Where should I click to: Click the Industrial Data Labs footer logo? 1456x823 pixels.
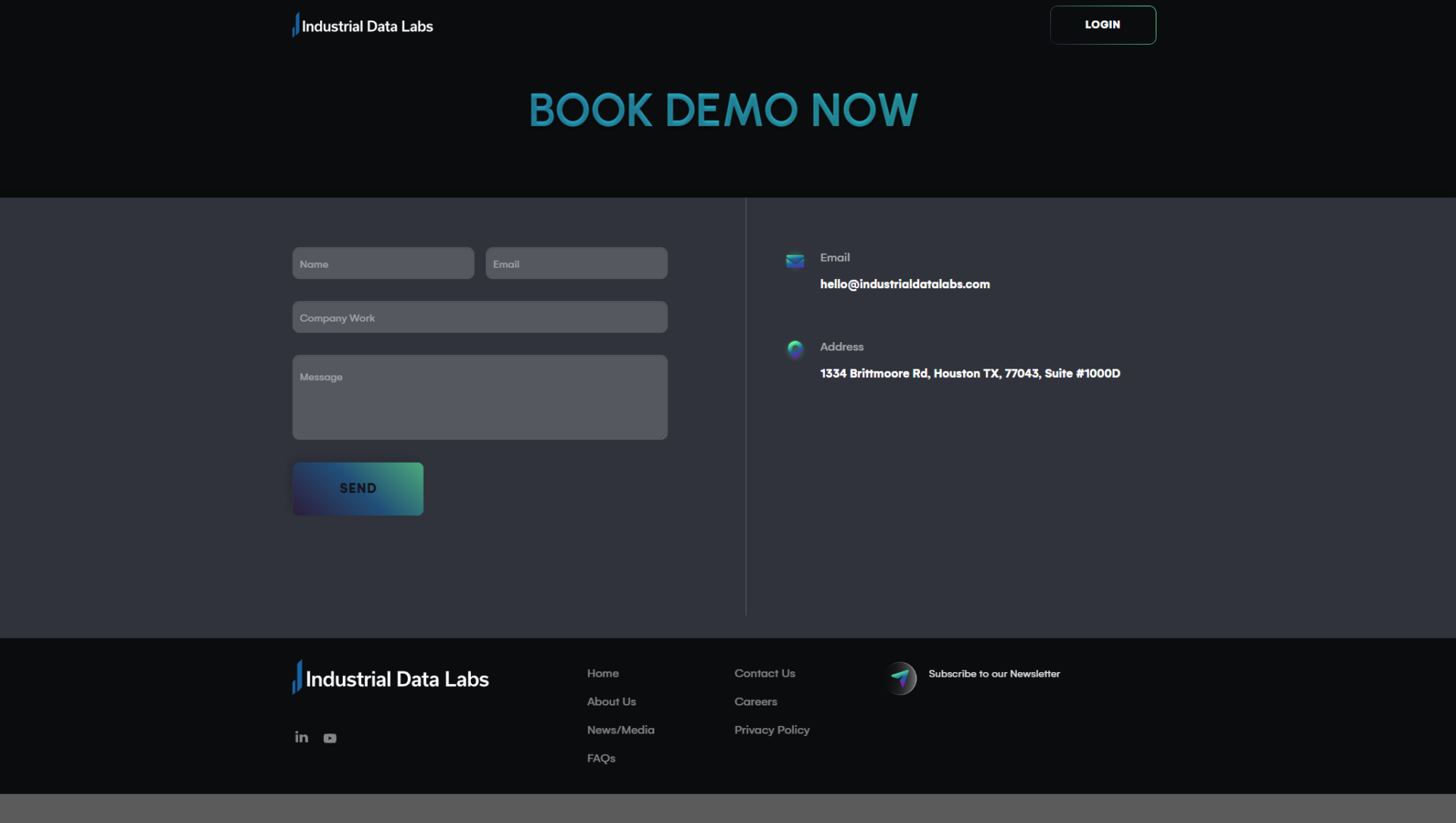390,677
